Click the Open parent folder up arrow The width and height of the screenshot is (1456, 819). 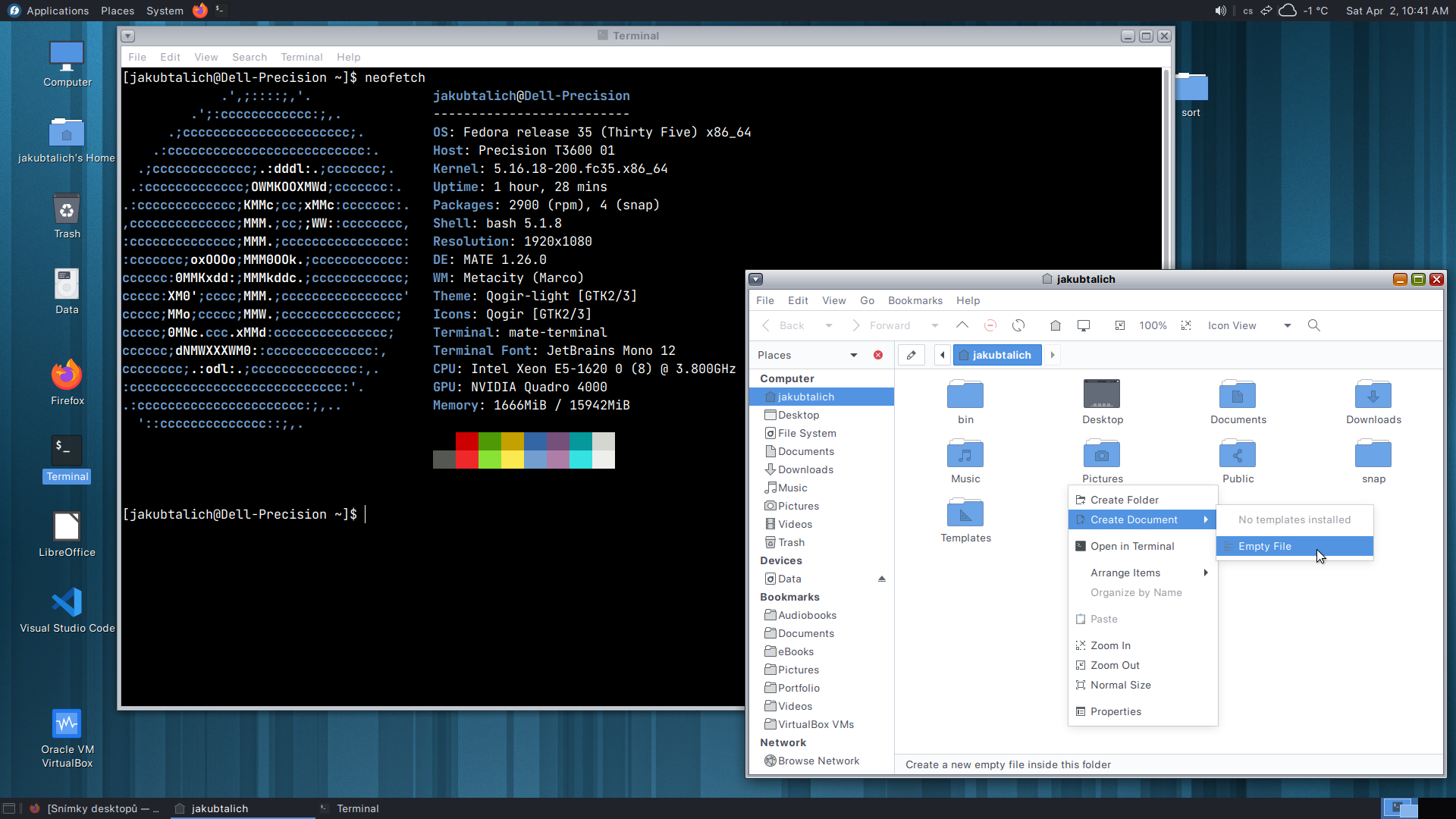pyautogui.click(x=962, y=325)
